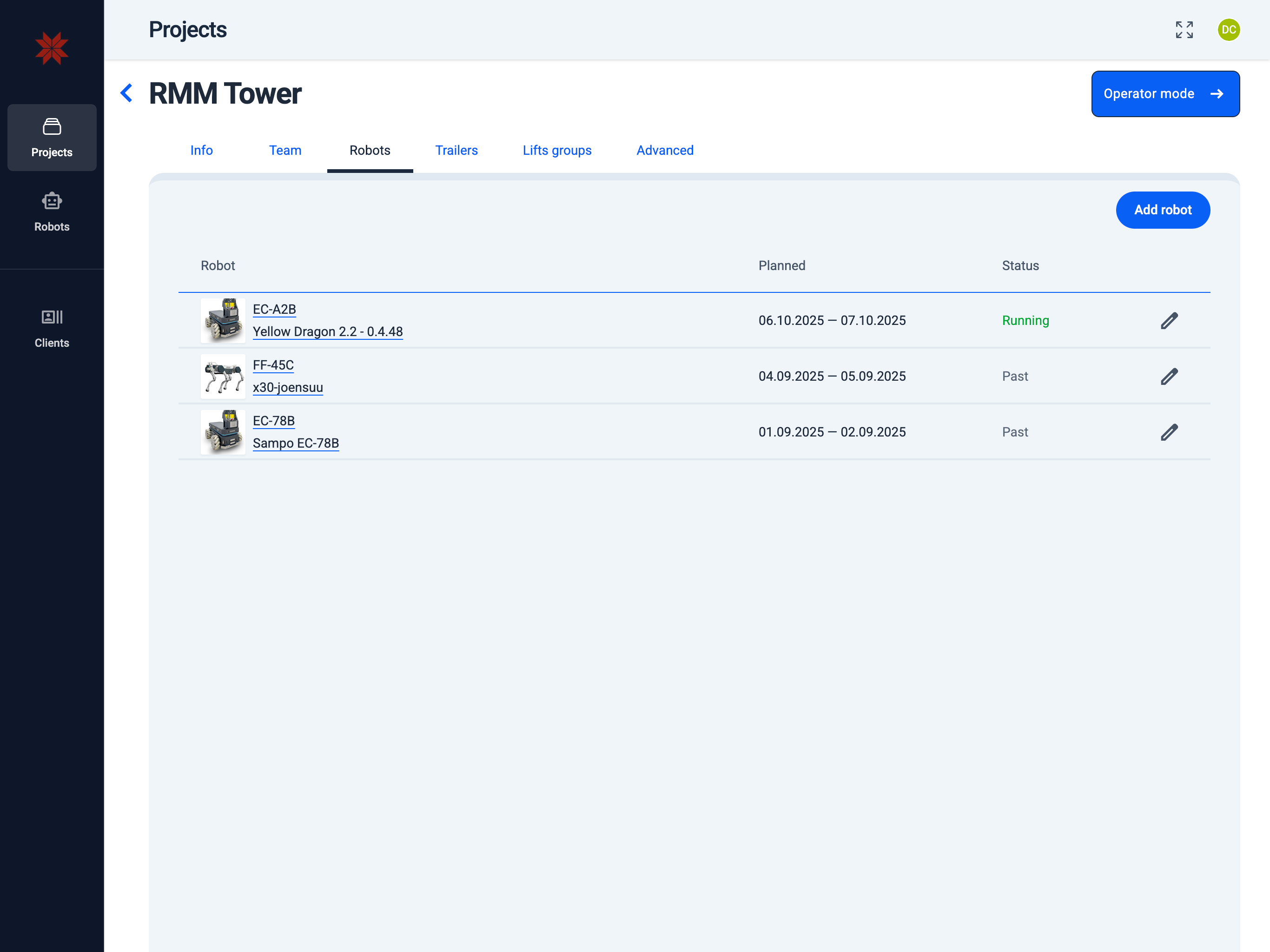The width and height of the screenshot is (1270, 952).
Task: Open the DC user avatar menu
Action: pos(1228,30)
